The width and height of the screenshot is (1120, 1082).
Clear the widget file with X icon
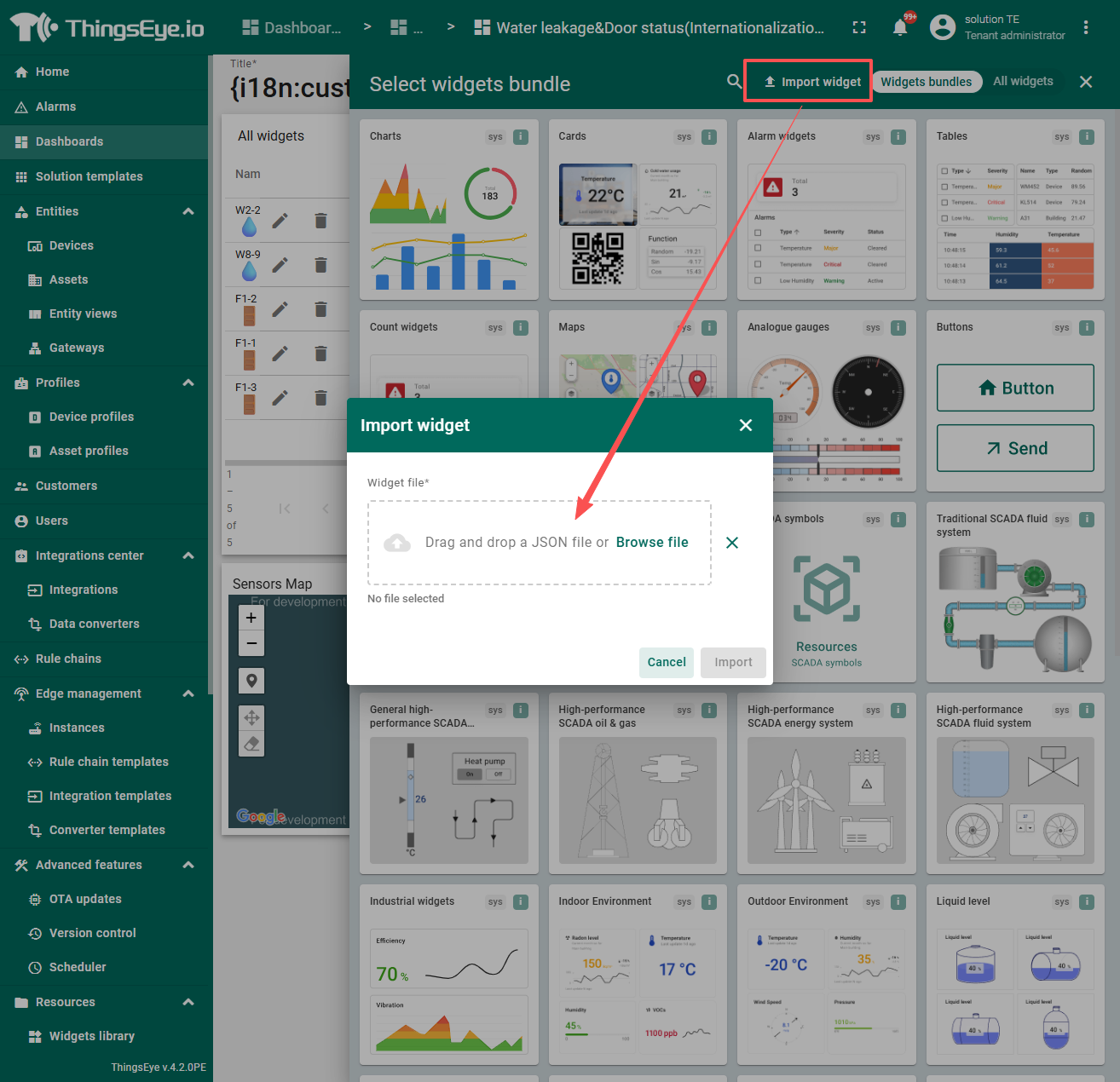[731, 543]
